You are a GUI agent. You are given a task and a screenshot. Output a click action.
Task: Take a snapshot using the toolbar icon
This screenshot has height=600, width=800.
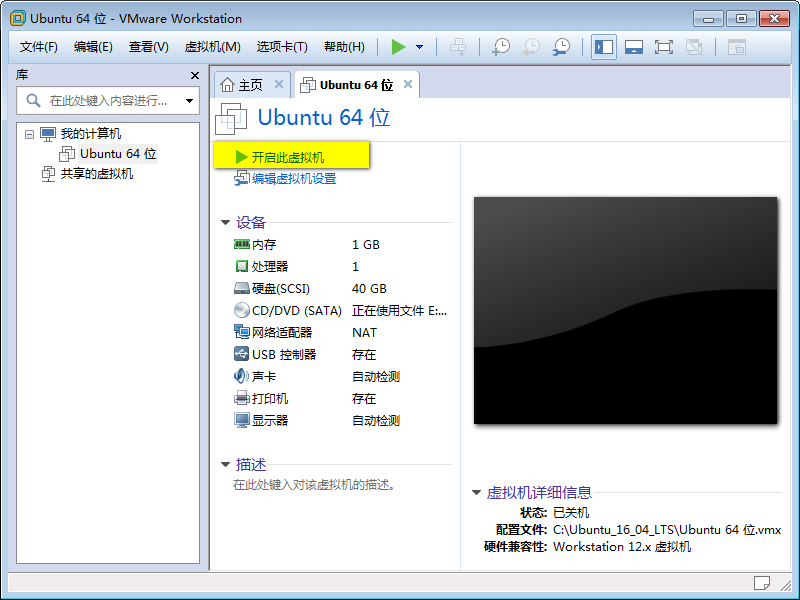(503, 47)
